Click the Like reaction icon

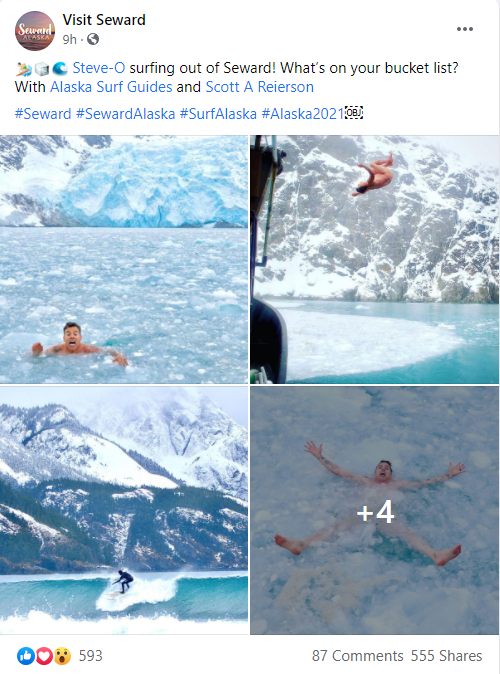[25, 656]
